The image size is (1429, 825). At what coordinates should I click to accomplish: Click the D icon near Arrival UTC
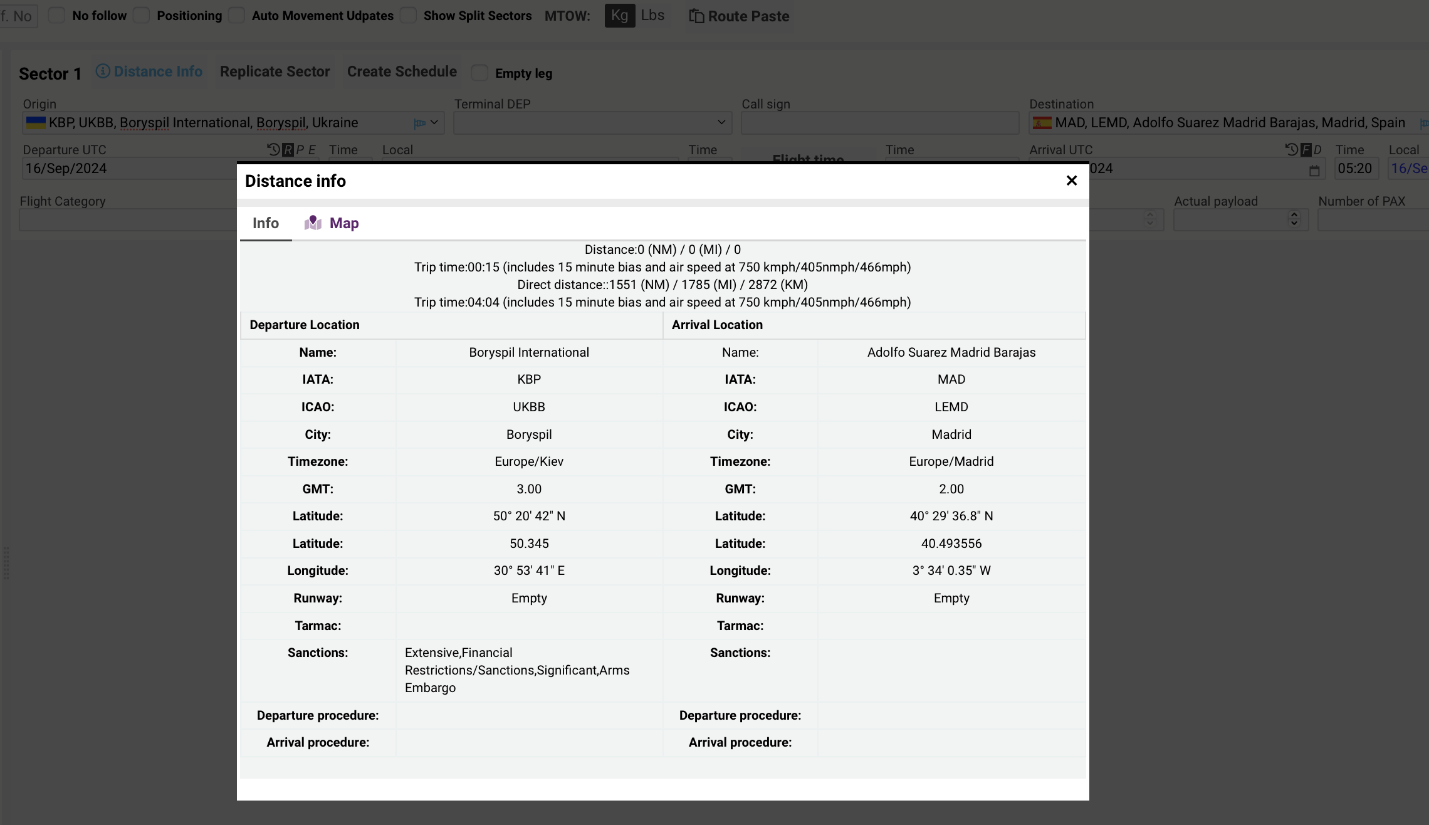point(1317,148)
